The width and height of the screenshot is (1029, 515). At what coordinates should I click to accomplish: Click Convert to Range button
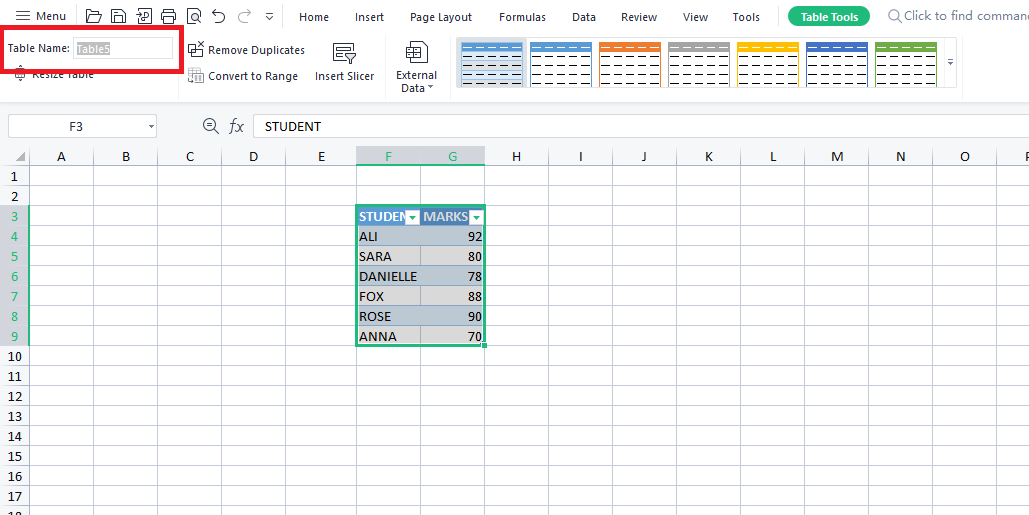243,76
